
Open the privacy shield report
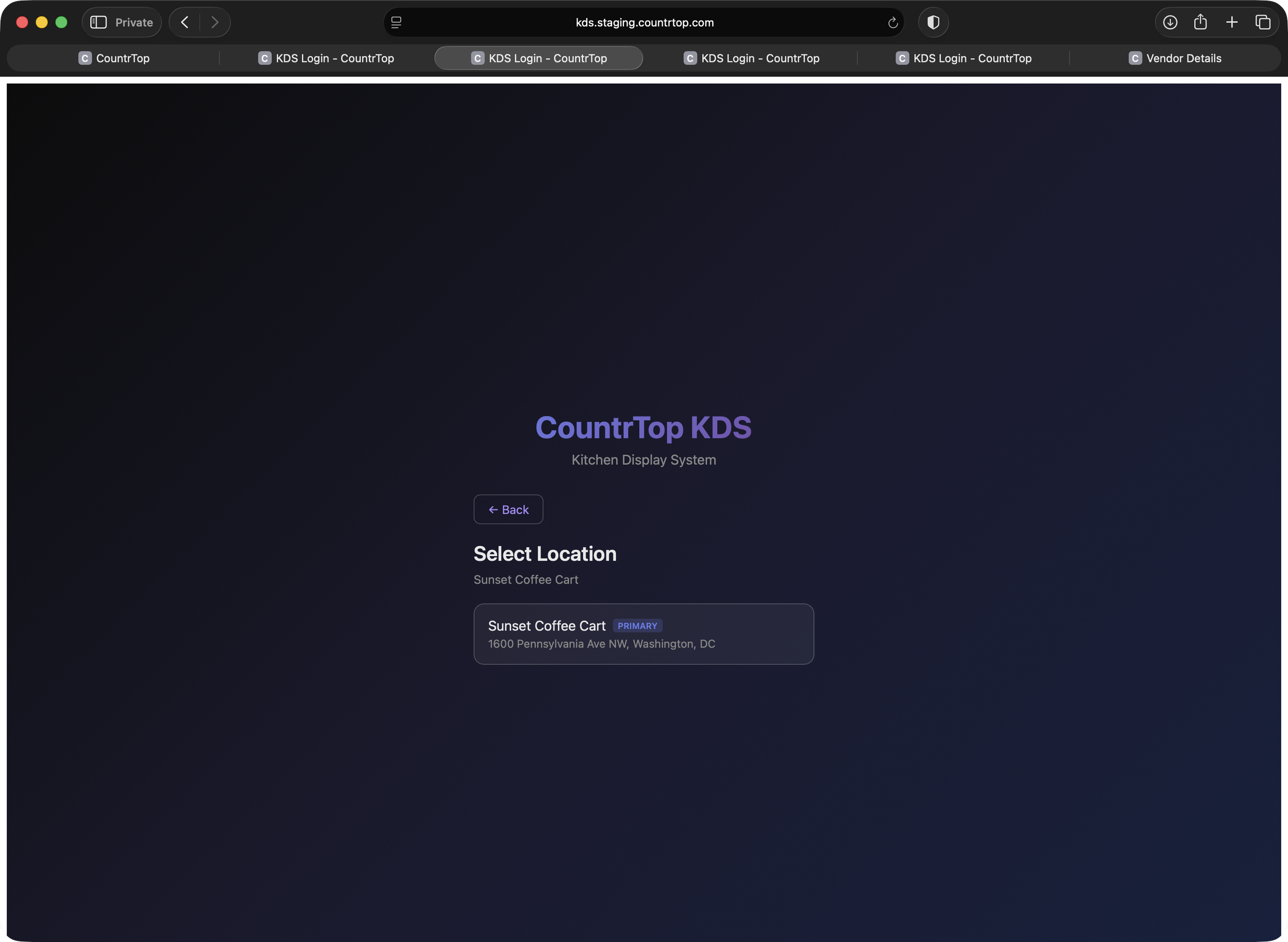933,22
